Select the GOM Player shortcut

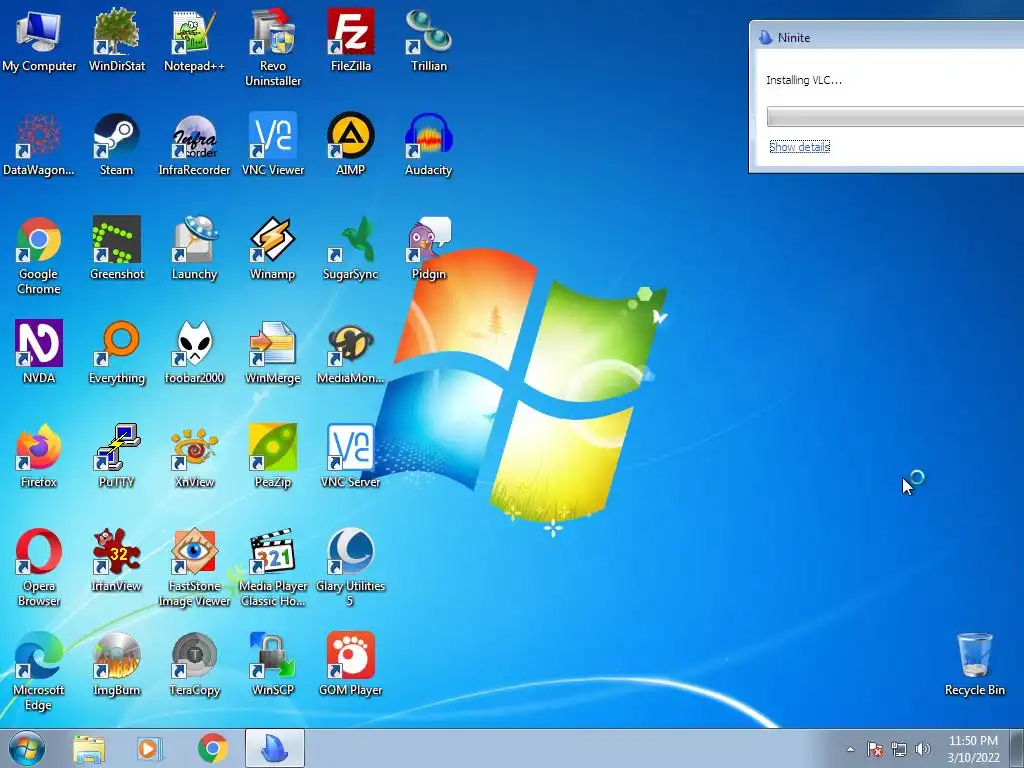pos(351,664)
